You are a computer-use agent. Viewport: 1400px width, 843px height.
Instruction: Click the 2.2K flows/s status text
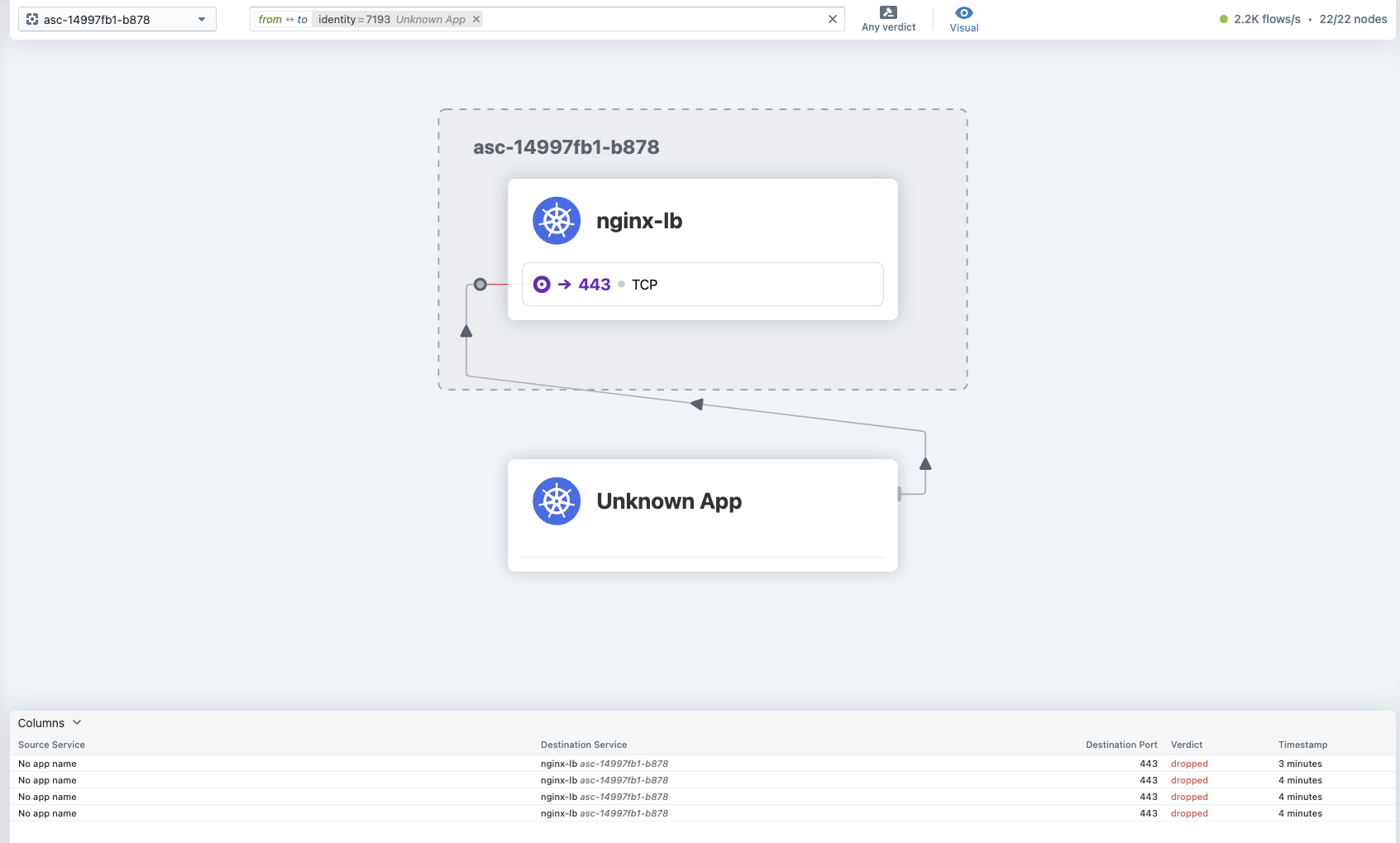[x=1267, y=19]
